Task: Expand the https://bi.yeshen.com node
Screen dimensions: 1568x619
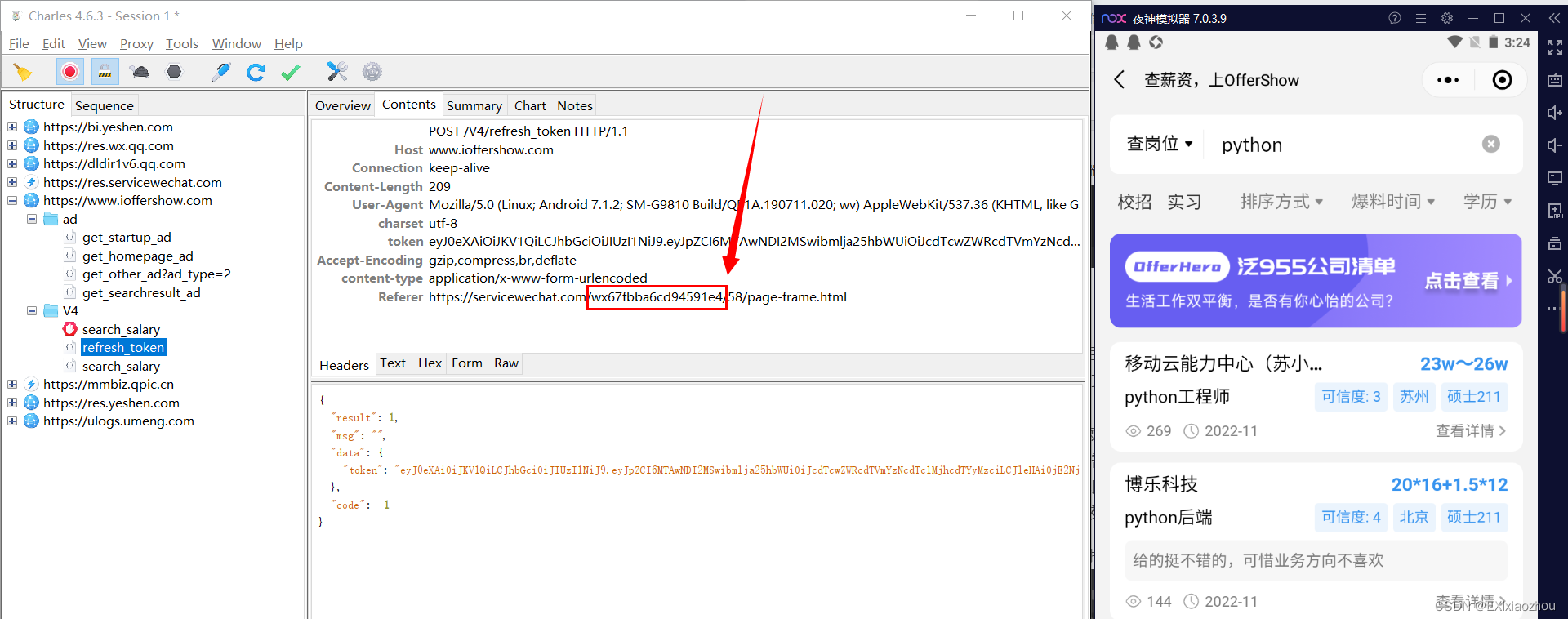Action: 12,127
